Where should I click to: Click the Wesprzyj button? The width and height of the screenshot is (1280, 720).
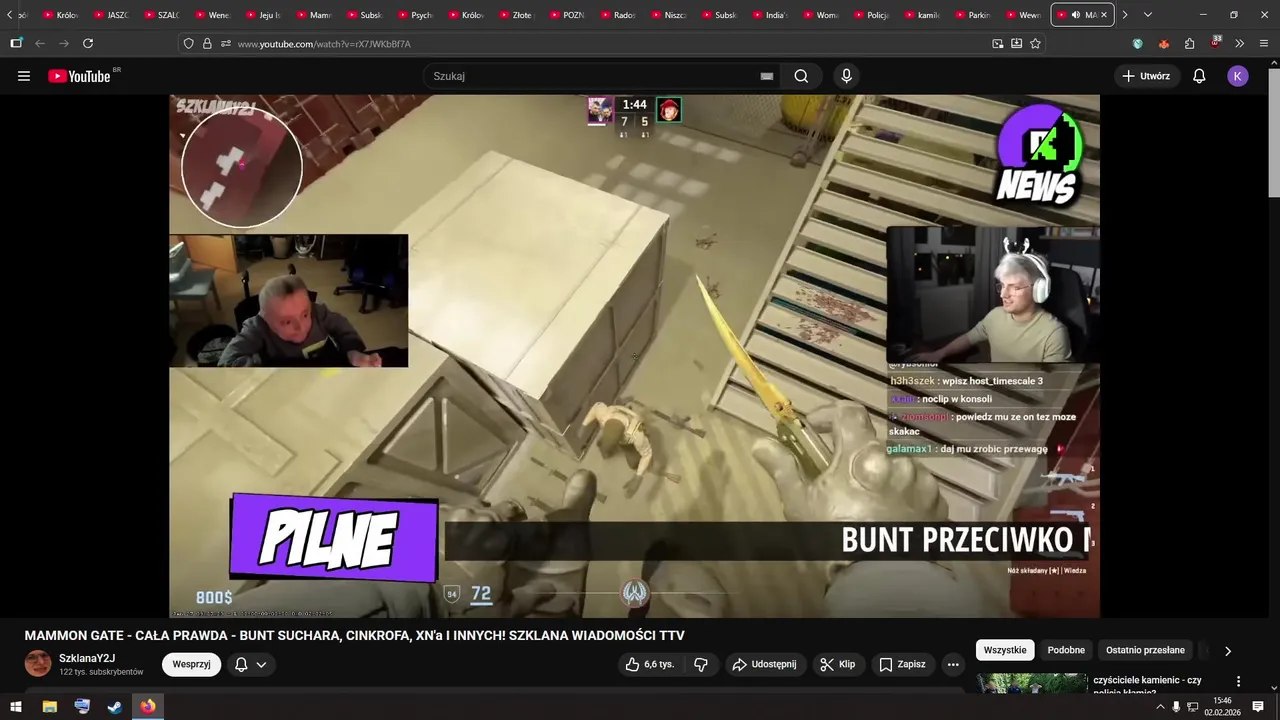191,664
